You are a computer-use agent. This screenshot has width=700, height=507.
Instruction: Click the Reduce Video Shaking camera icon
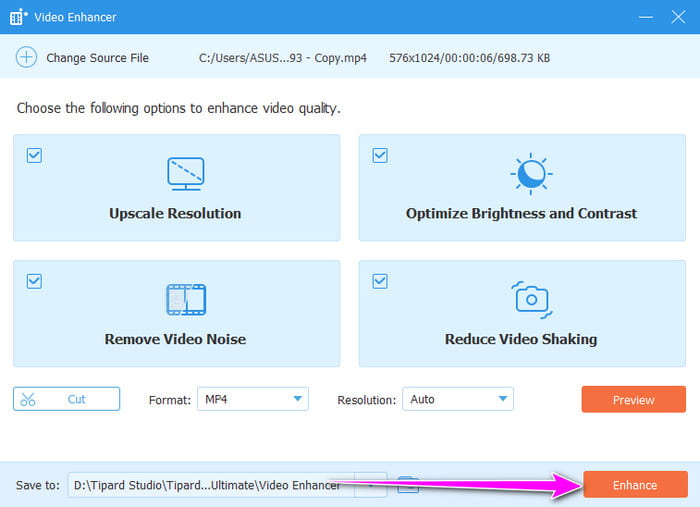click(x=530, y=299)
